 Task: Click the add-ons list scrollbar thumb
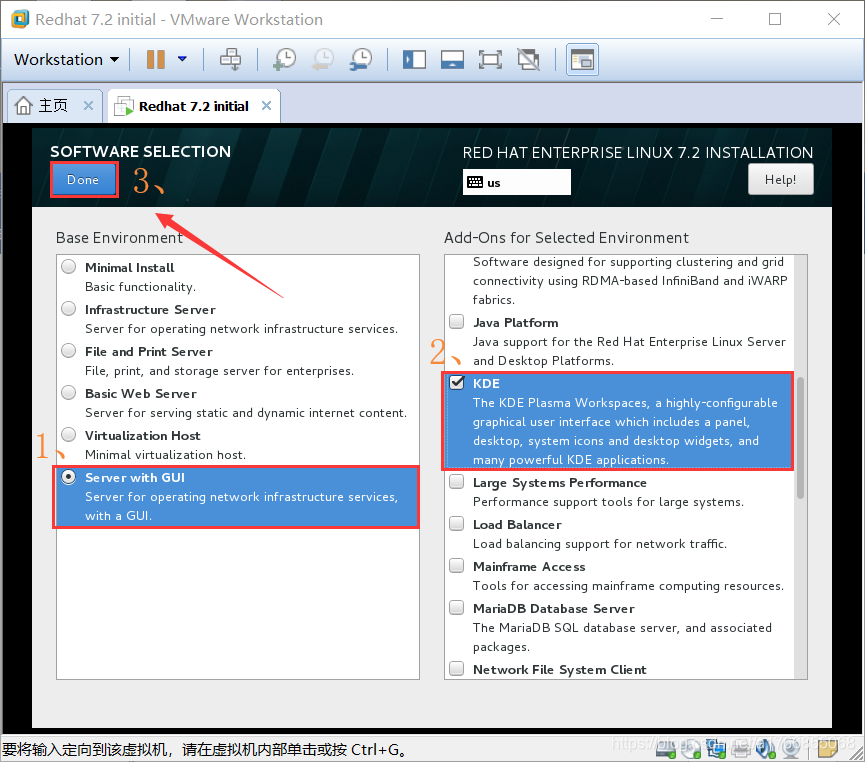point(800,438)
